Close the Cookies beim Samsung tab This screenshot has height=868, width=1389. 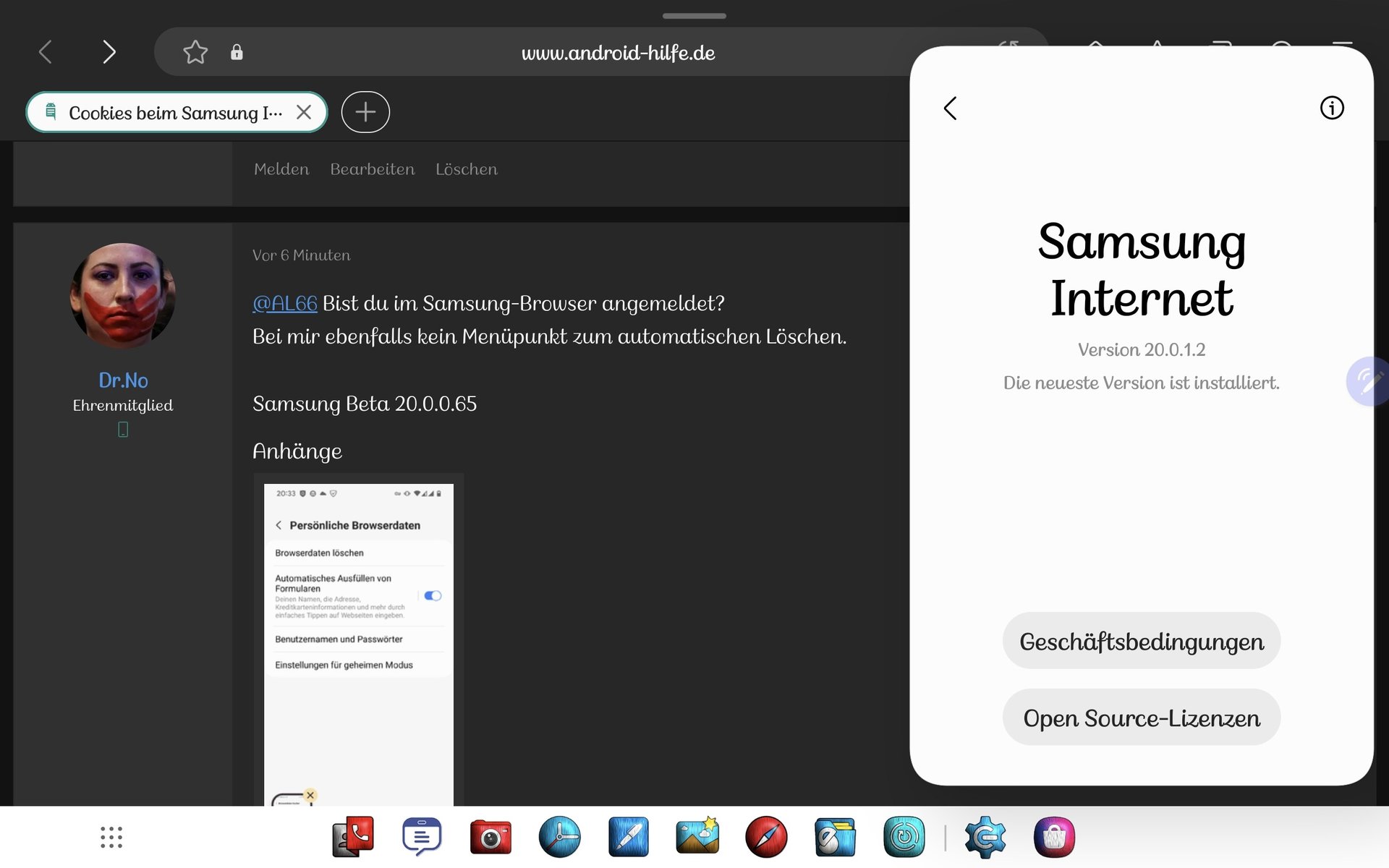[304, 112]
